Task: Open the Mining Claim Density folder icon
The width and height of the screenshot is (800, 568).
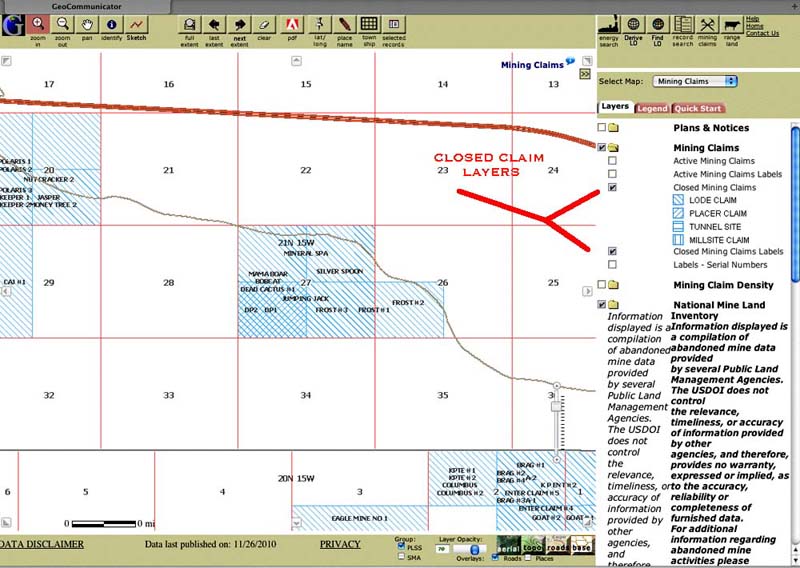Action: (x=613, y=285)
